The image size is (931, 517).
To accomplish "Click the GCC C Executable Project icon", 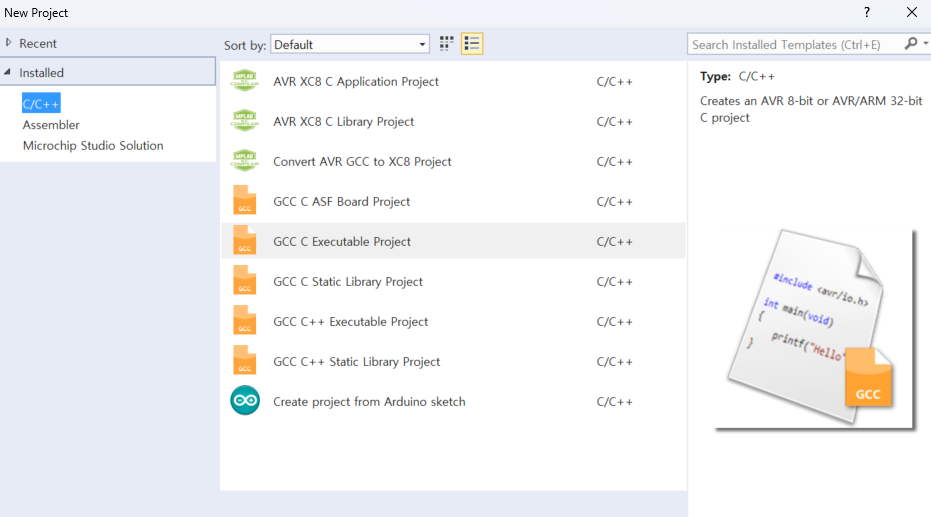I will [245, 240].
